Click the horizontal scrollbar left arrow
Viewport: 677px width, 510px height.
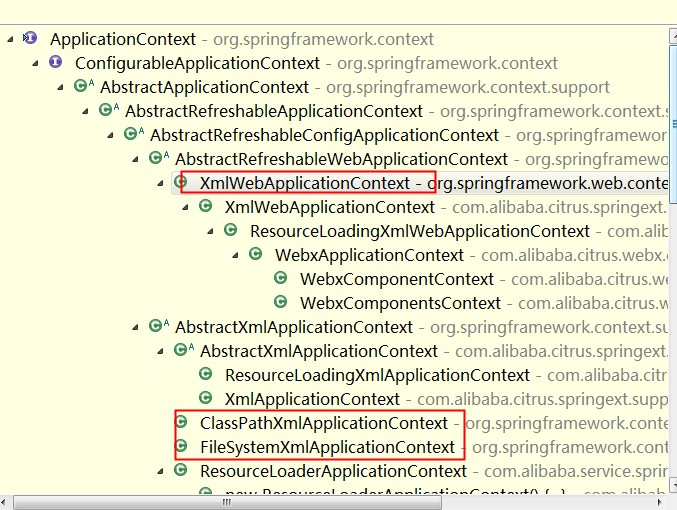[4, 502]
